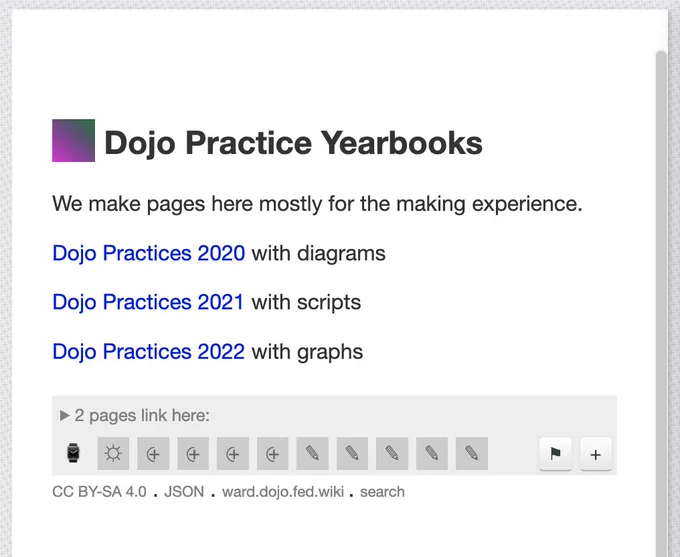Click the third pencil edit icon
Viewport: 680px width, 557px height.
click(x=392, y=454)
